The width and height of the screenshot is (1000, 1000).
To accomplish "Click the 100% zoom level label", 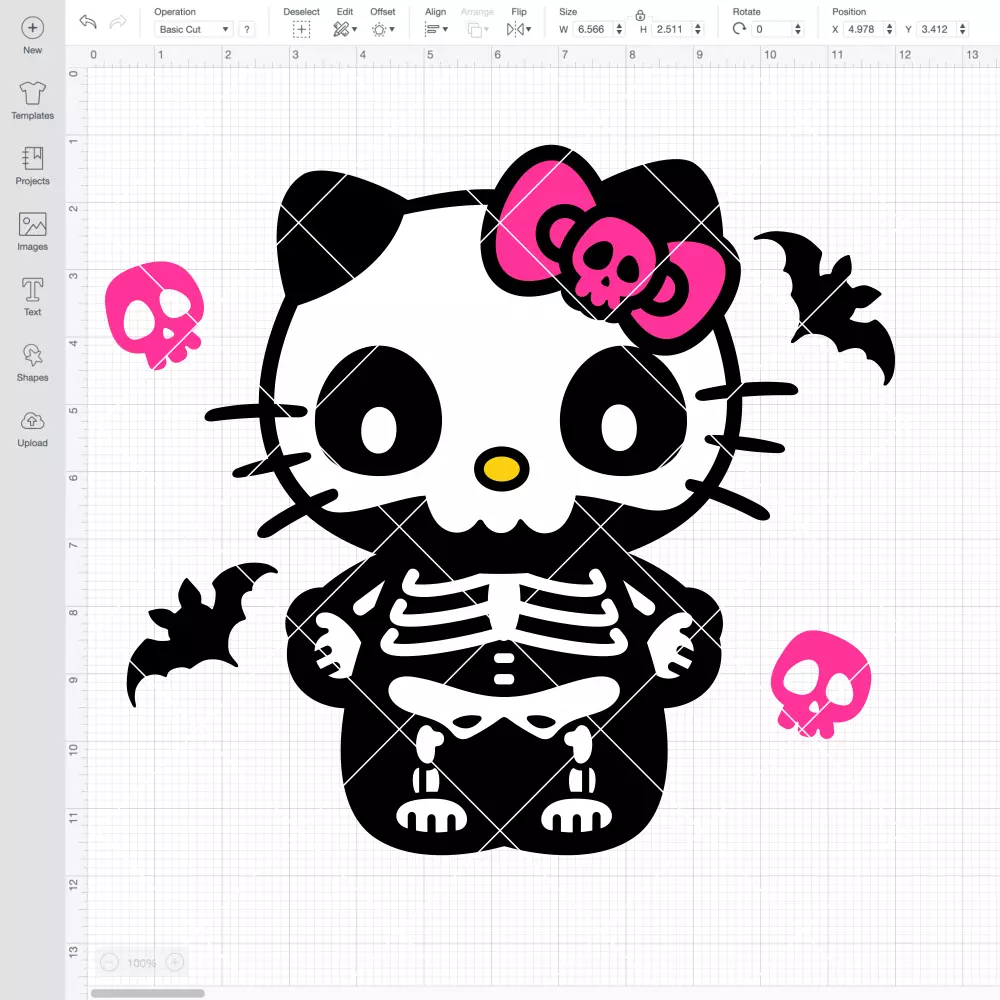I will point(142,962).
